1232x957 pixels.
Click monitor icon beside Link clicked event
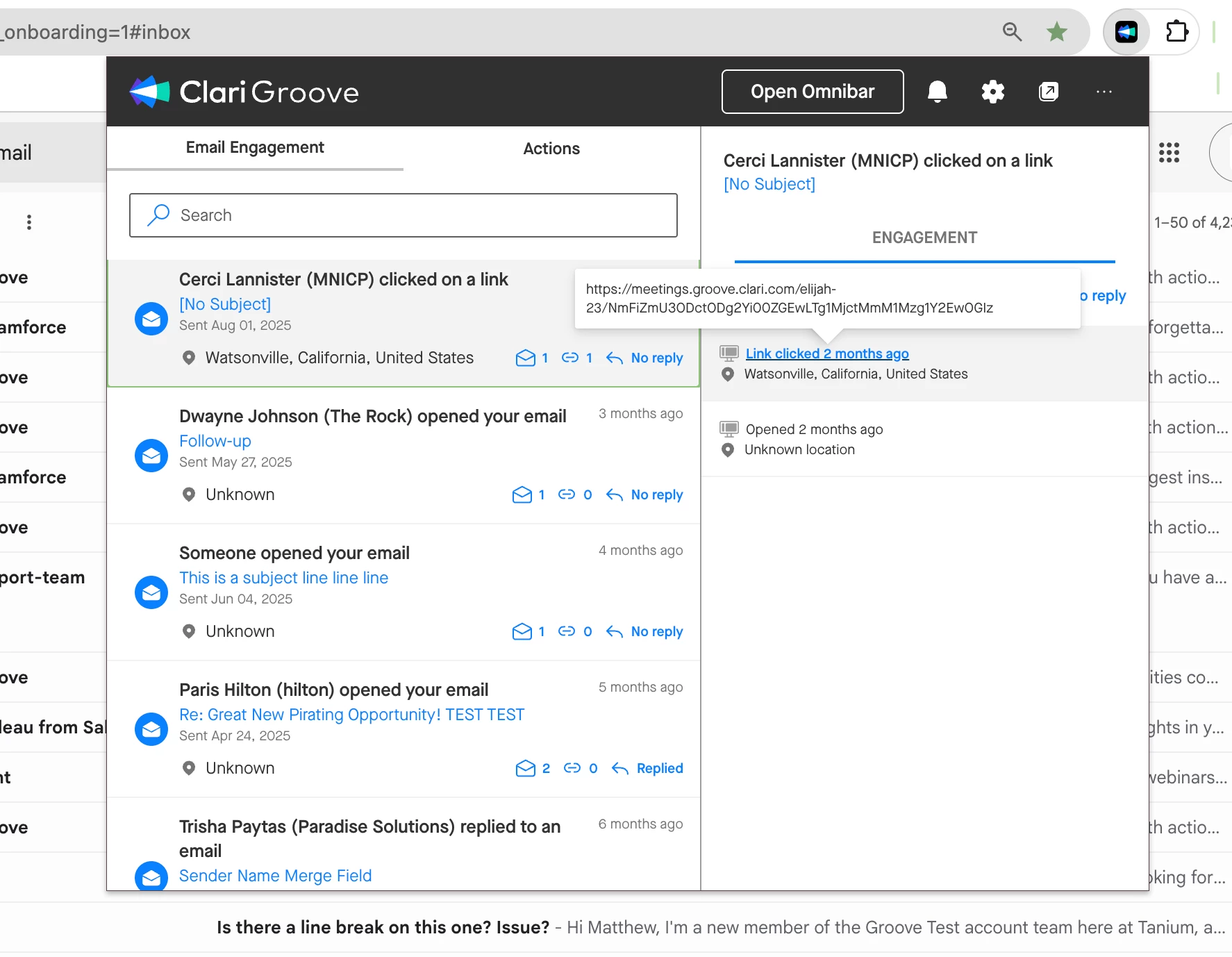729,353
